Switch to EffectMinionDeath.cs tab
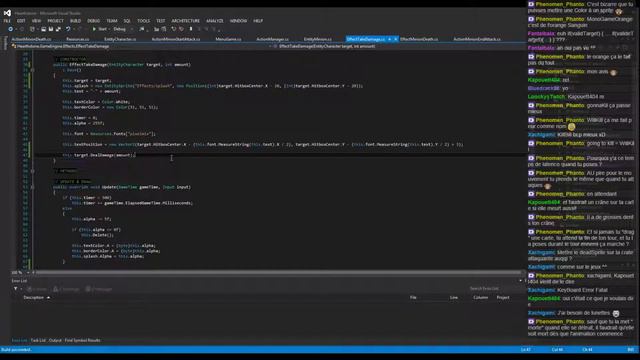 coord(419,39)
